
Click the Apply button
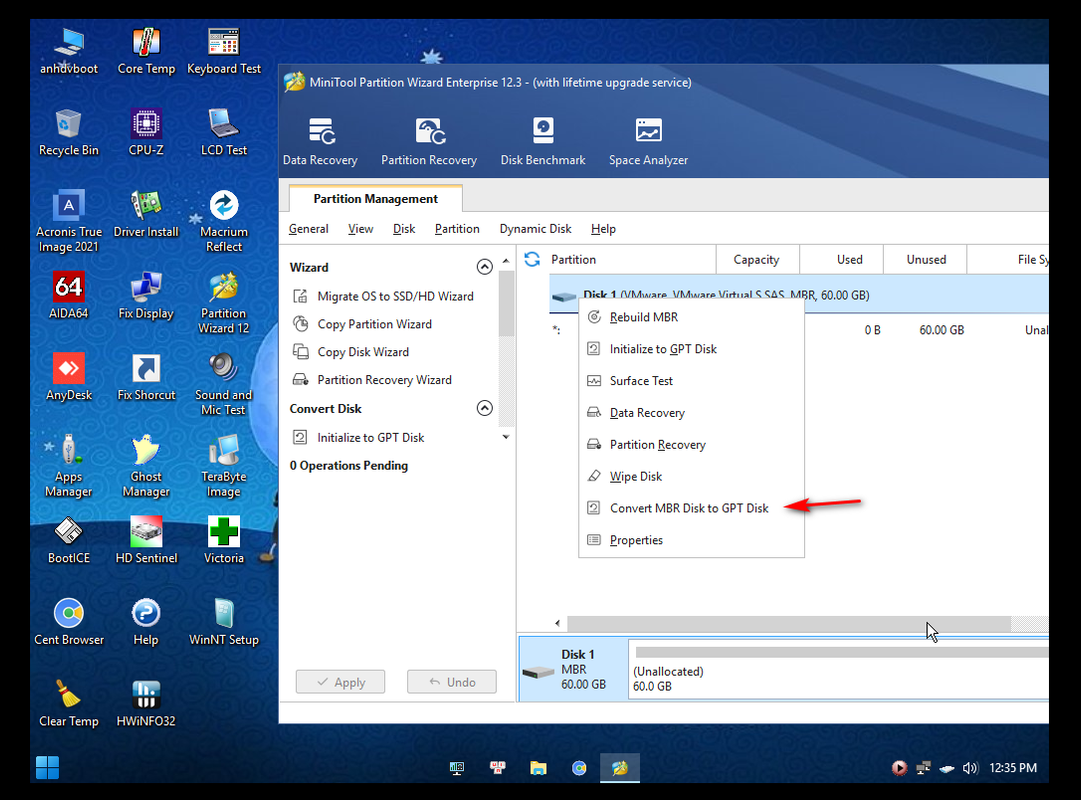tap(341, 682)
